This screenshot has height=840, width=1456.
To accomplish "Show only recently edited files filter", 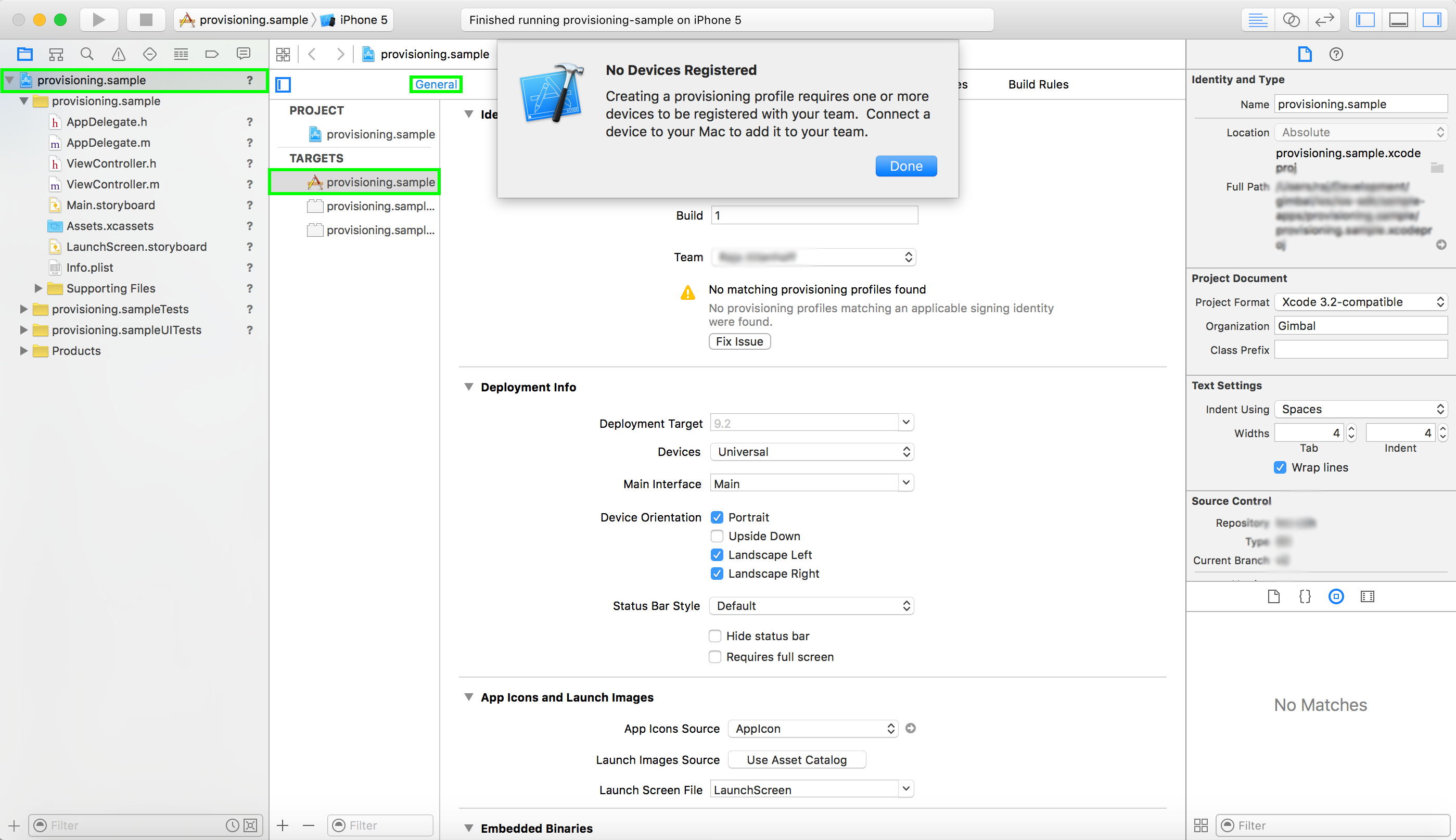I will (232, 825).
